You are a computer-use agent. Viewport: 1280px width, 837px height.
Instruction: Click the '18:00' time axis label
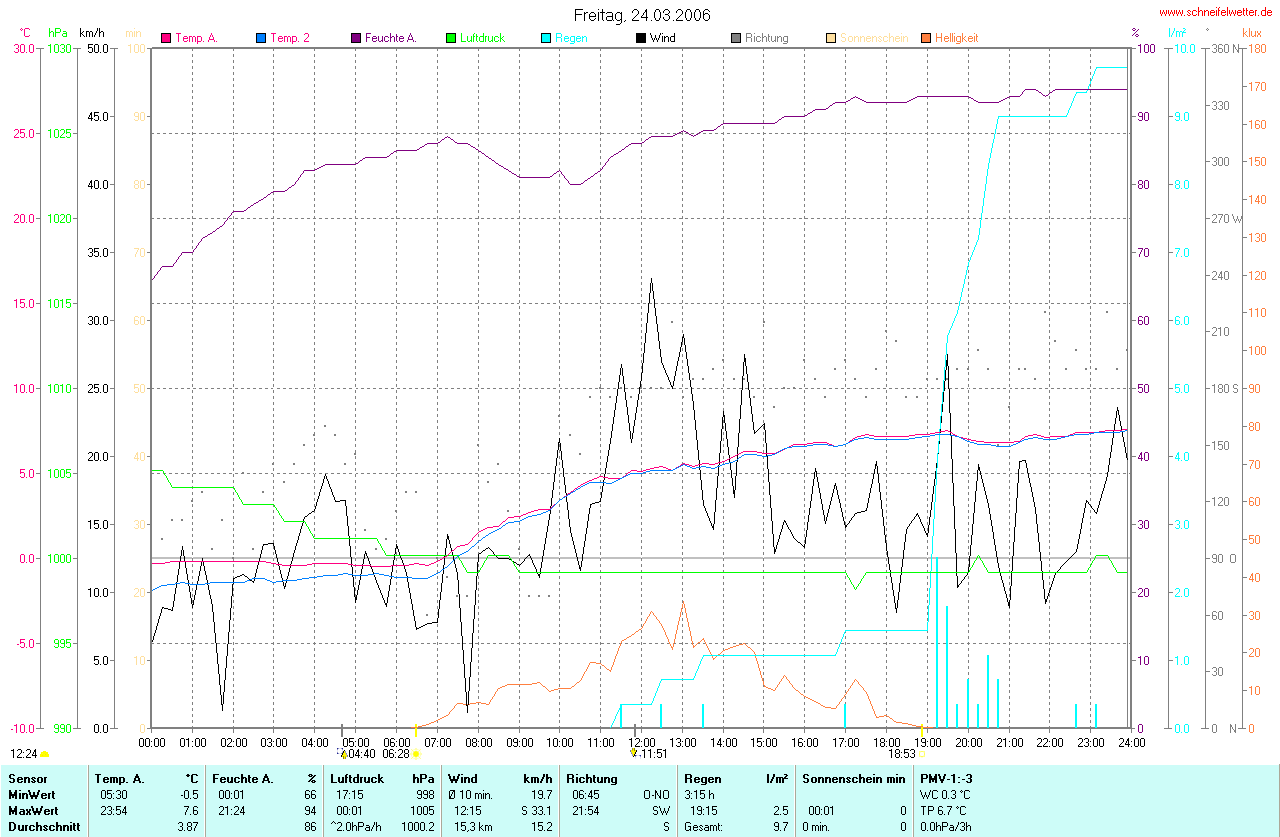[x=886, y=742]
